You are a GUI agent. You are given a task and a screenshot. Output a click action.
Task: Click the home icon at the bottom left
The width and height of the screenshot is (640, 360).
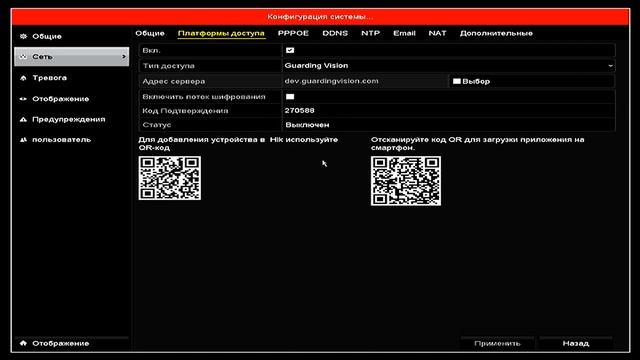point(23,343)
